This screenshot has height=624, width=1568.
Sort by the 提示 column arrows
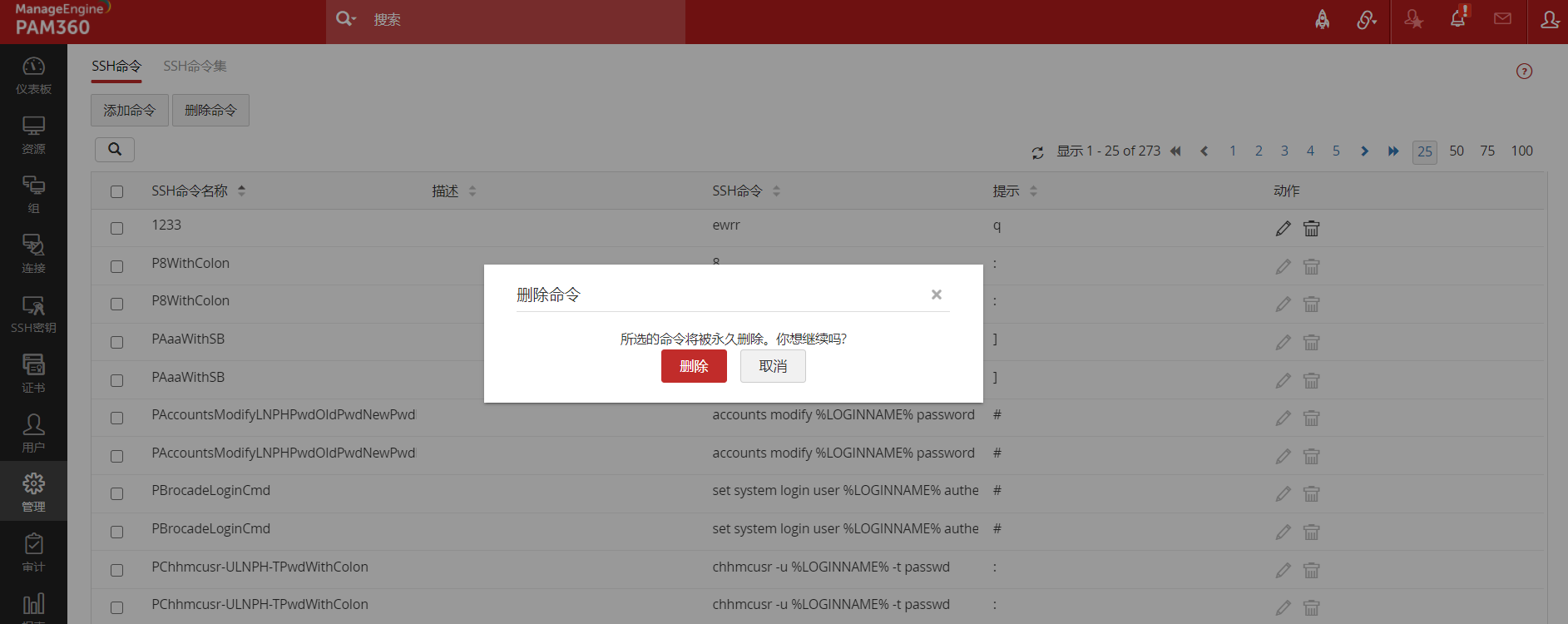click(1033, 191)
